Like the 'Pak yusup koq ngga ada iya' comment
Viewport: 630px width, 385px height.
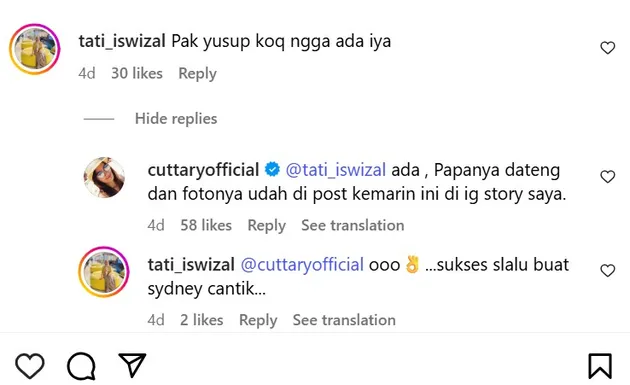pos(608,48)
